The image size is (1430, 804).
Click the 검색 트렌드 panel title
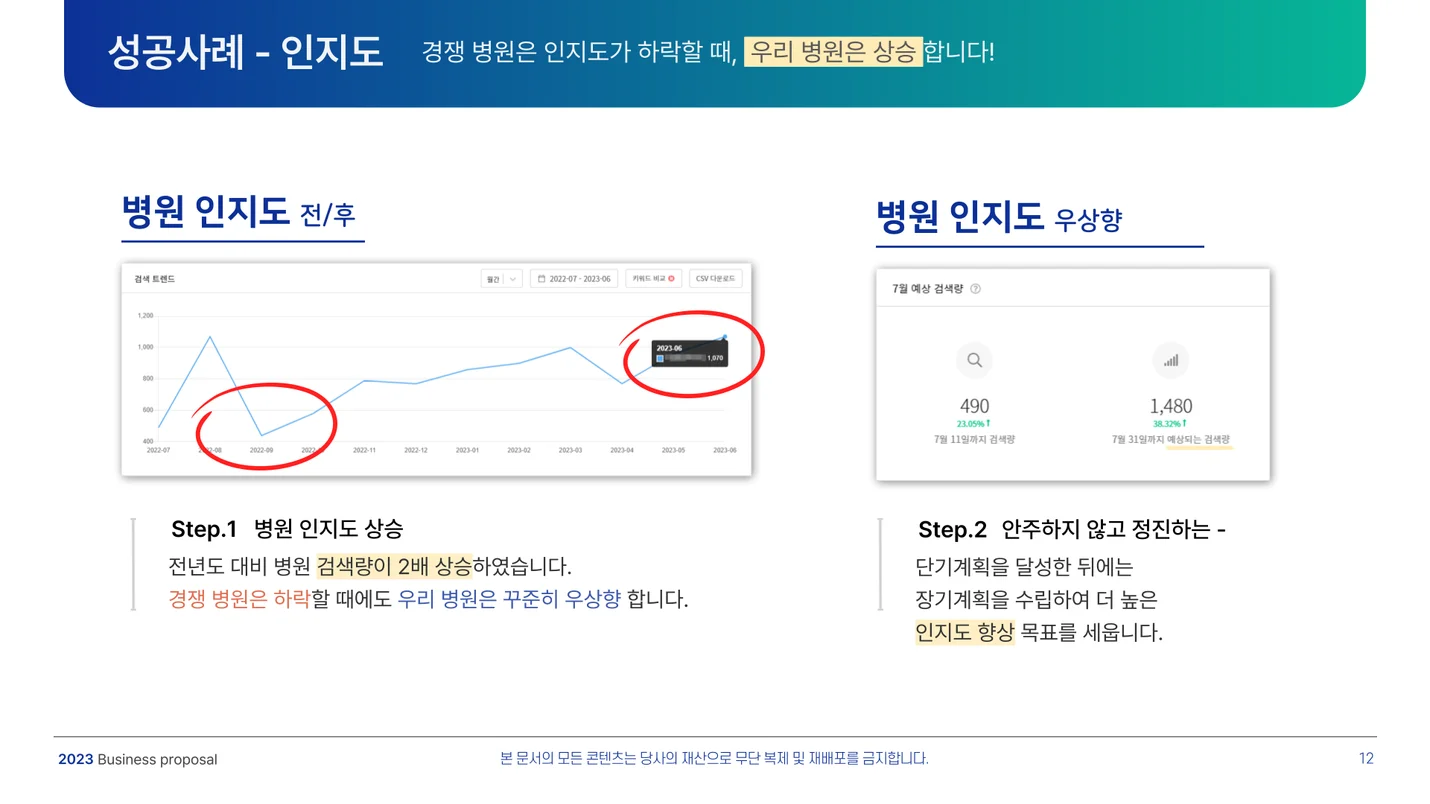pos(154,279)
